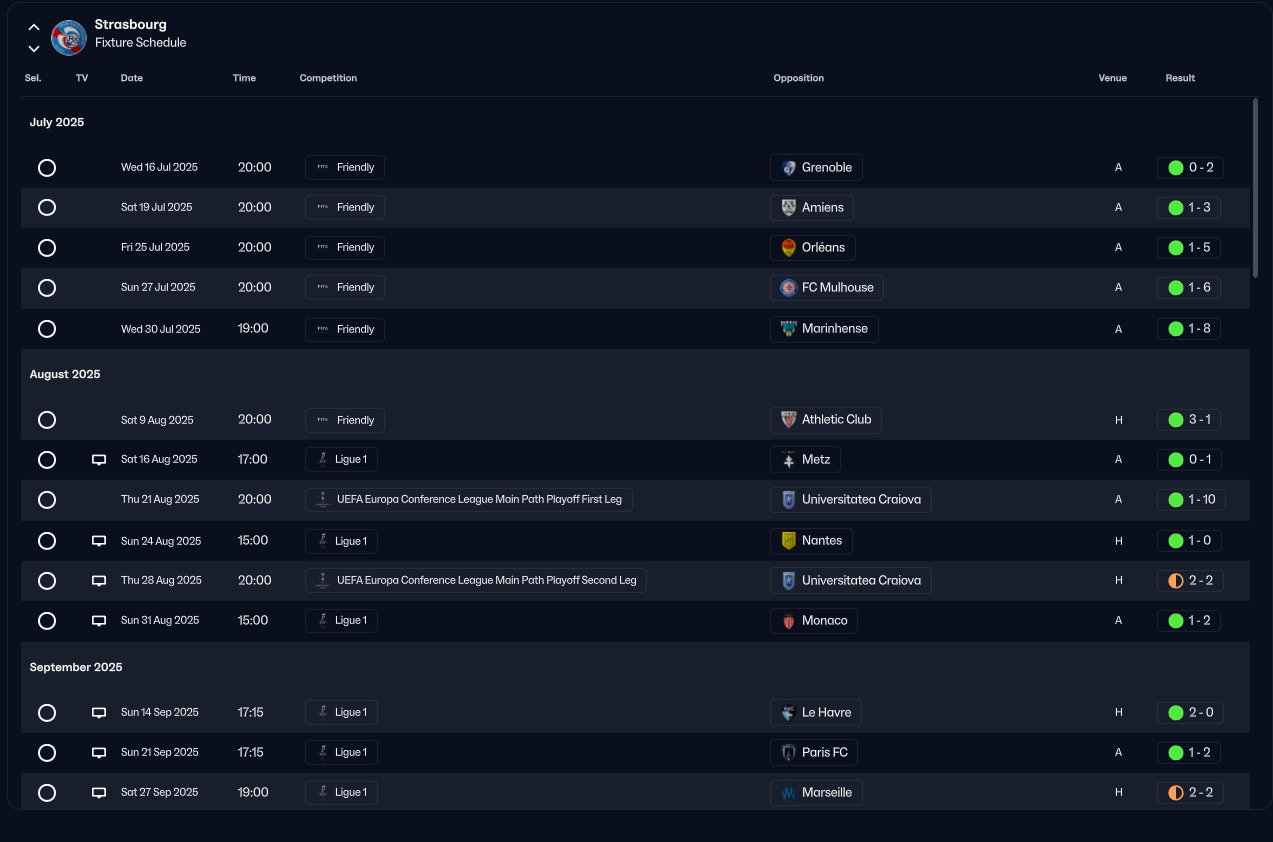The image size is (1273, 842).
Task: Select the Amiens fixture radio button
Action: click(x=47, y=208)
